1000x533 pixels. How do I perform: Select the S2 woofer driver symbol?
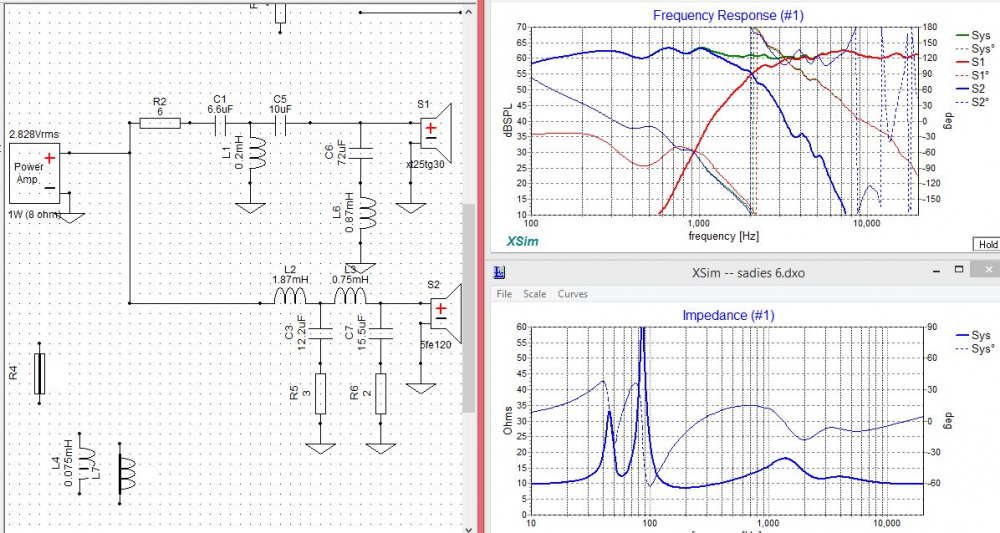click(441, 308)
